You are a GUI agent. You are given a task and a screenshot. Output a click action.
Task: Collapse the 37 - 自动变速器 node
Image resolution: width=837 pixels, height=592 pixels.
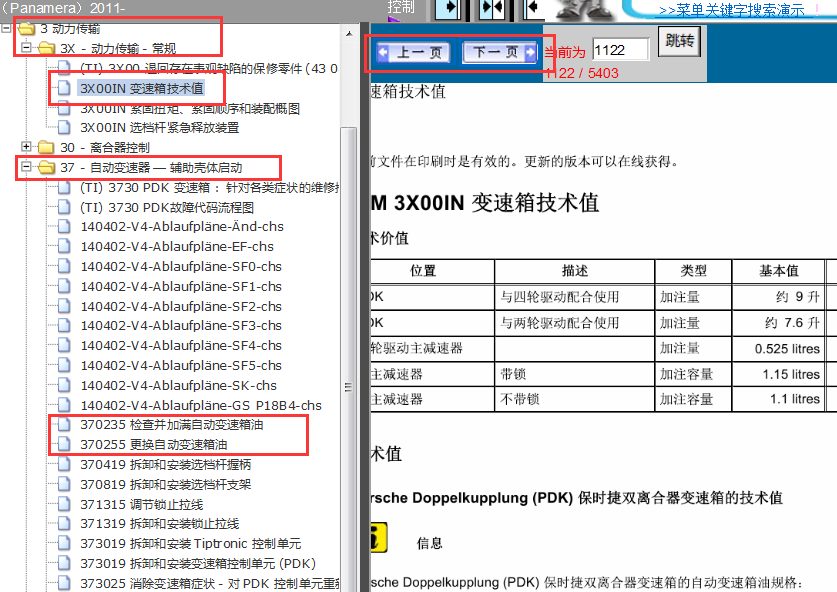click(26, 167)
